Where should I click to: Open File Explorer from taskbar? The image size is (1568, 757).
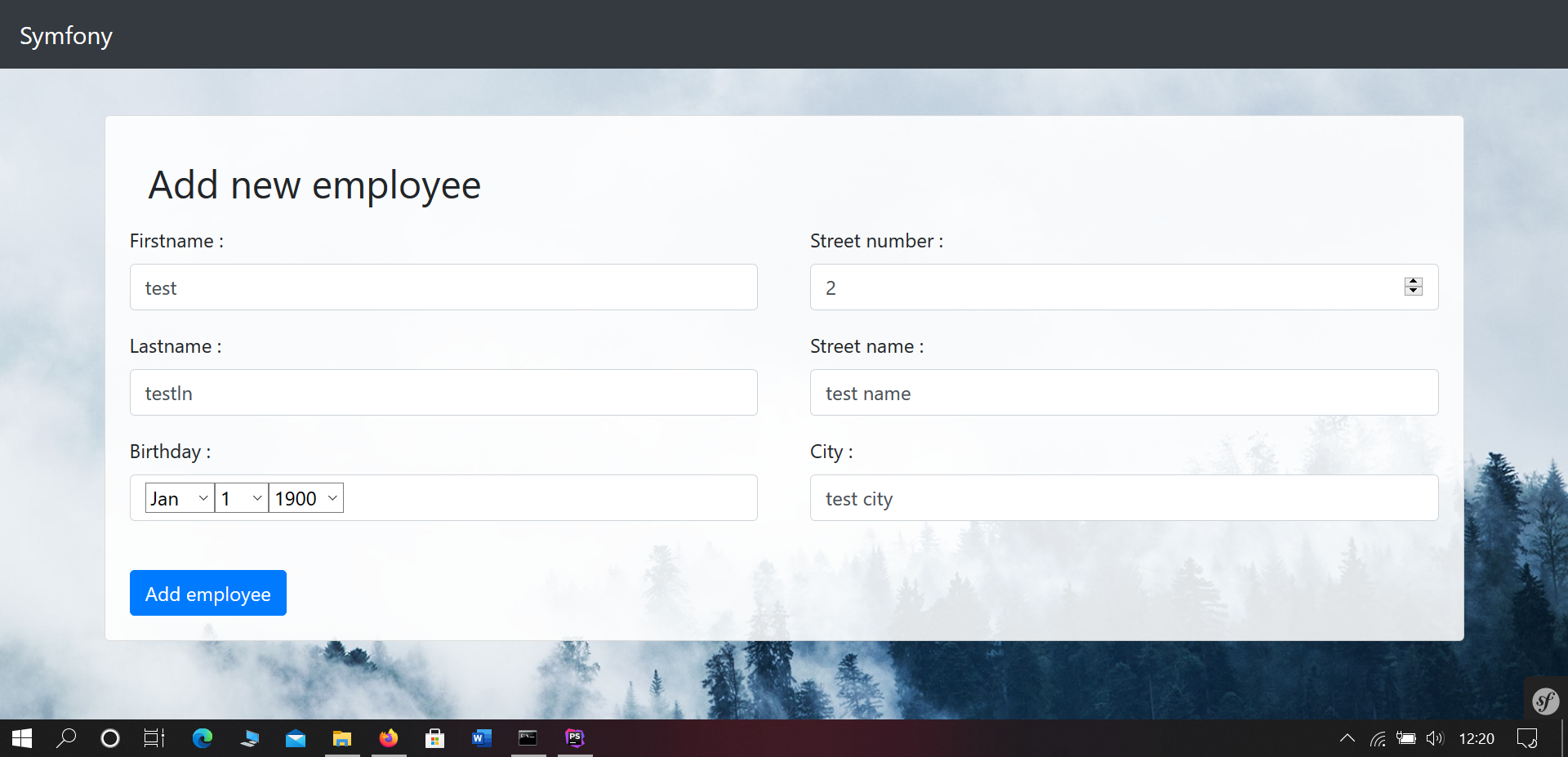(342, 738)
